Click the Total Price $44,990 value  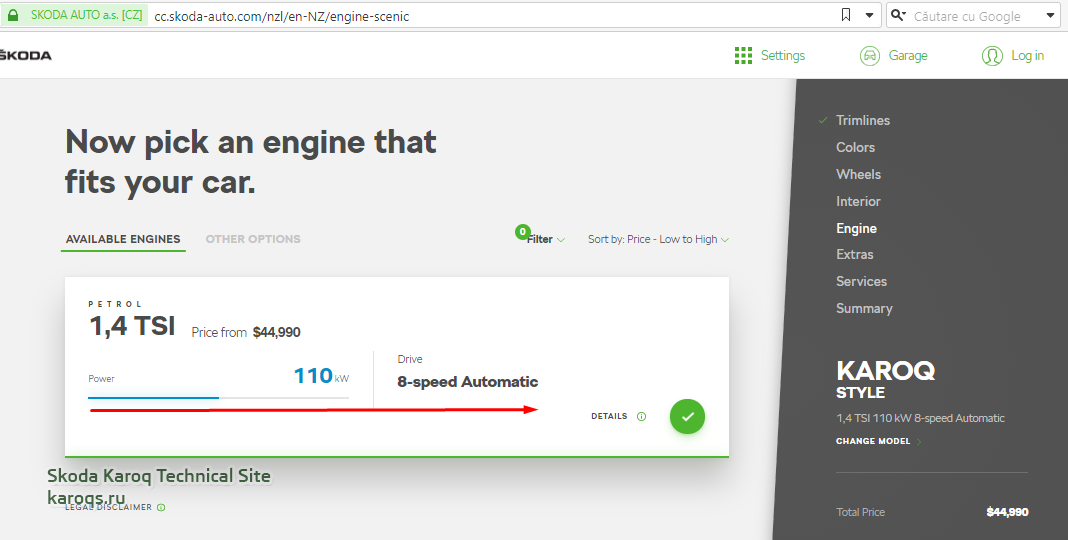(1007, 512)
